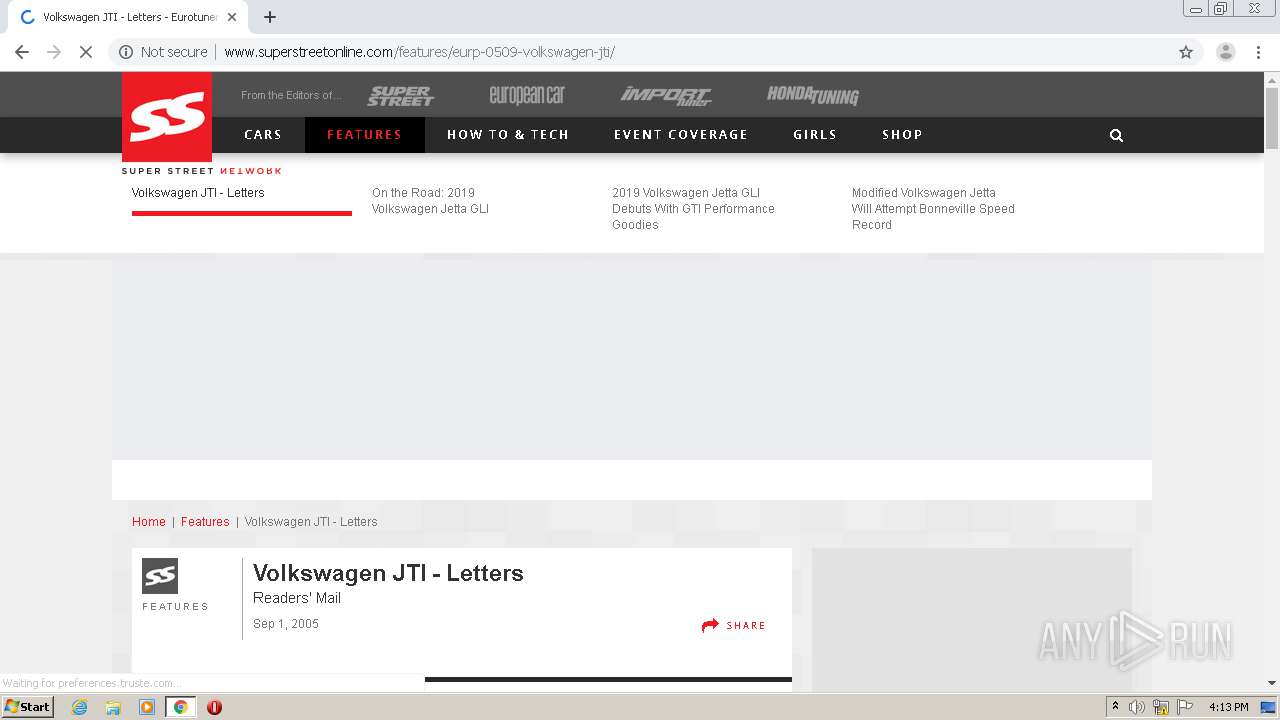Share the article using the Share button
The height and width of the screenshot is (720, 1280).
tap(734, 625)
